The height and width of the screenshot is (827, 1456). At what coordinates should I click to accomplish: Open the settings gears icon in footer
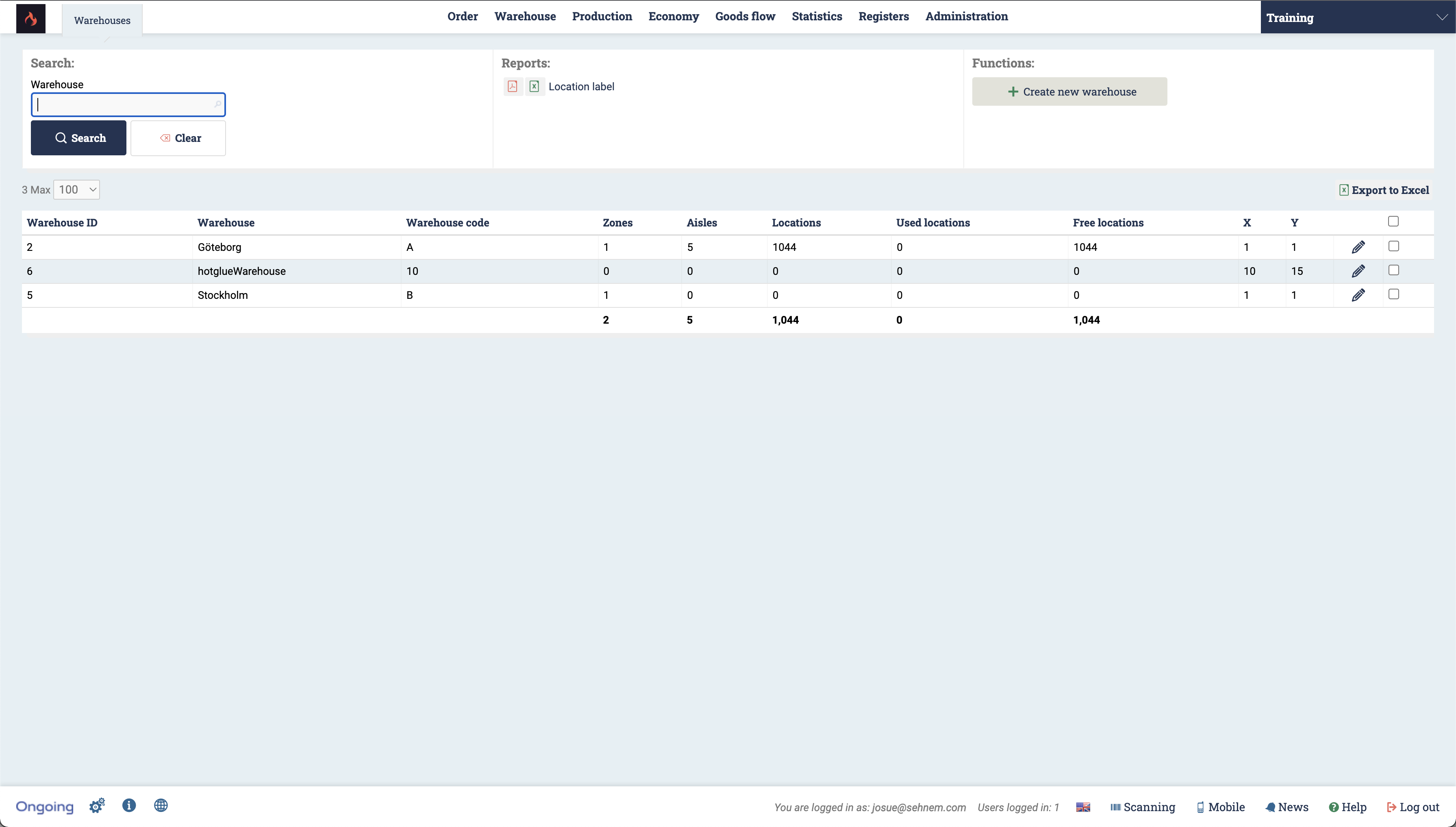[x=97, y=805]
